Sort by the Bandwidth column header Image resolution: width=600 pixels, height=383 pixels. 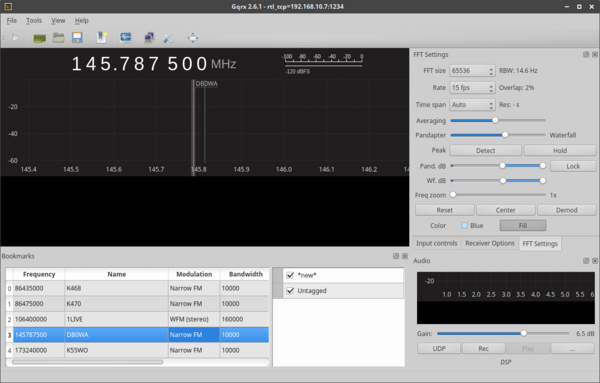click(x=244, y=274)
